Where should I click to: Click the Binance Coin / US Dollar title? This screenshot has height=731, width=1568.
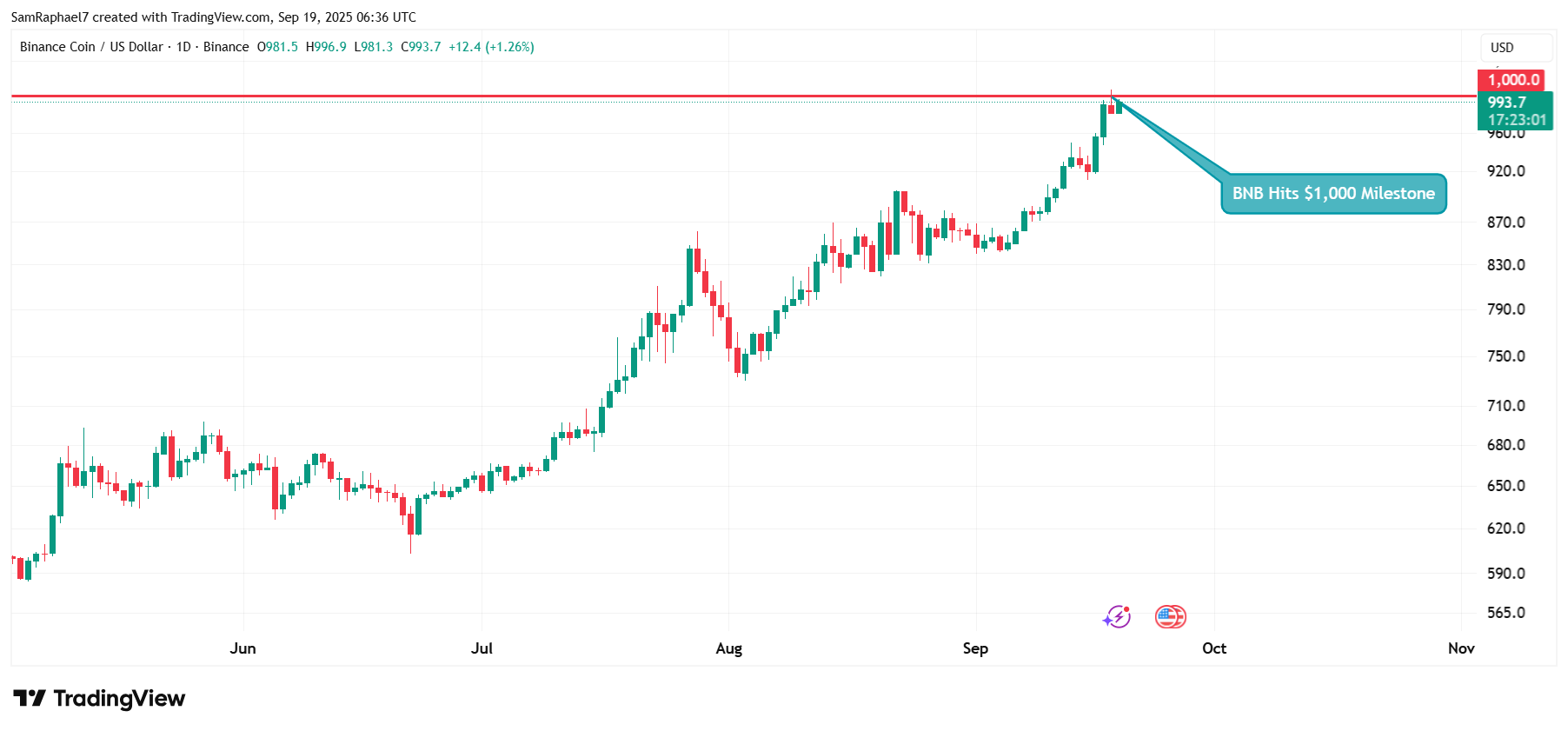tap(91, 47)
